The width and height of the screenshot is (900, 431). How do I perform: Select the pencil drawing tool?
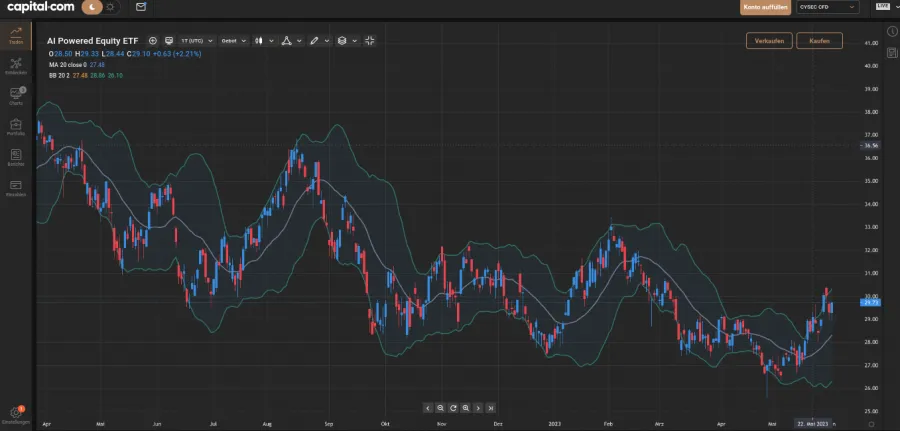pos(314,41)
